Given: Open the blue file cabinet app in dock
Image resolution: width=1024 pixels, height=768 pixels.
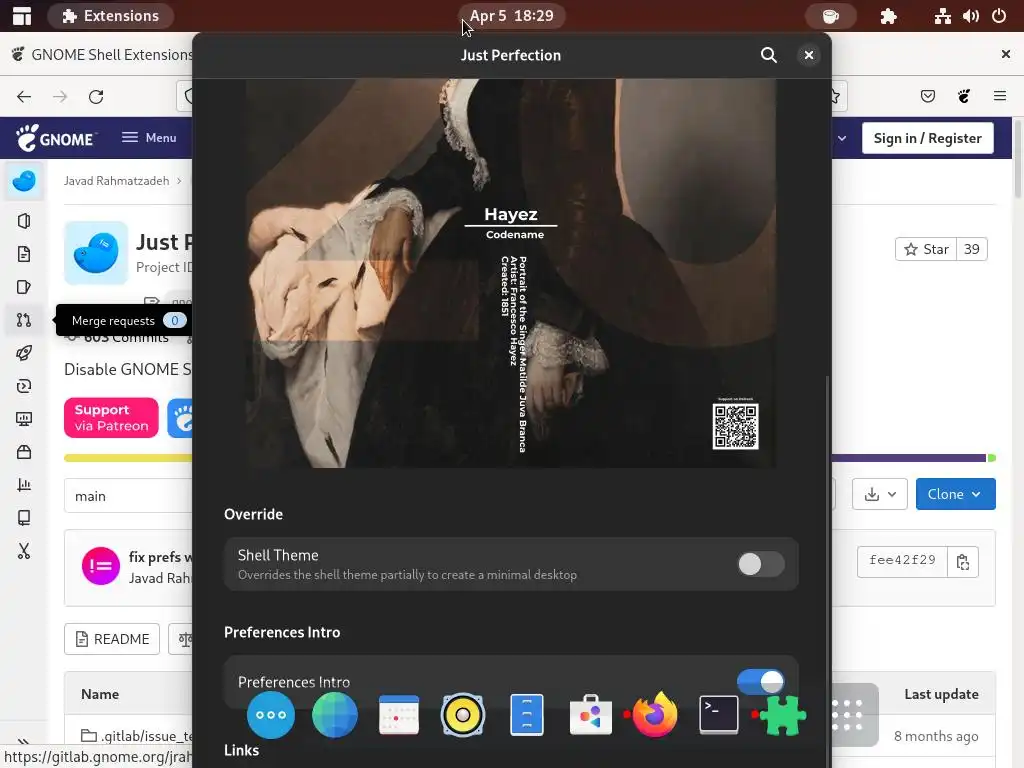Looking at the screenshot, I should click(x=526, y=715).
